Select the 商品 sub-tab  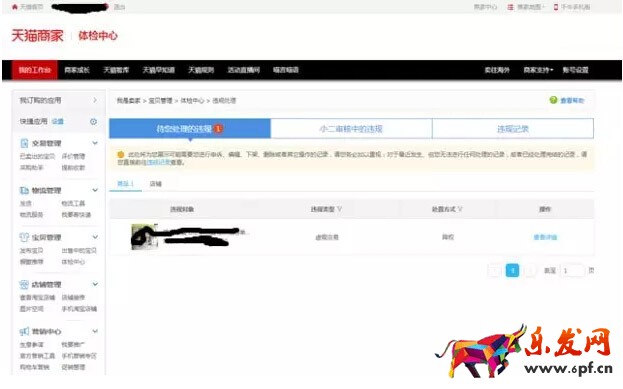(x=125, y=184)
